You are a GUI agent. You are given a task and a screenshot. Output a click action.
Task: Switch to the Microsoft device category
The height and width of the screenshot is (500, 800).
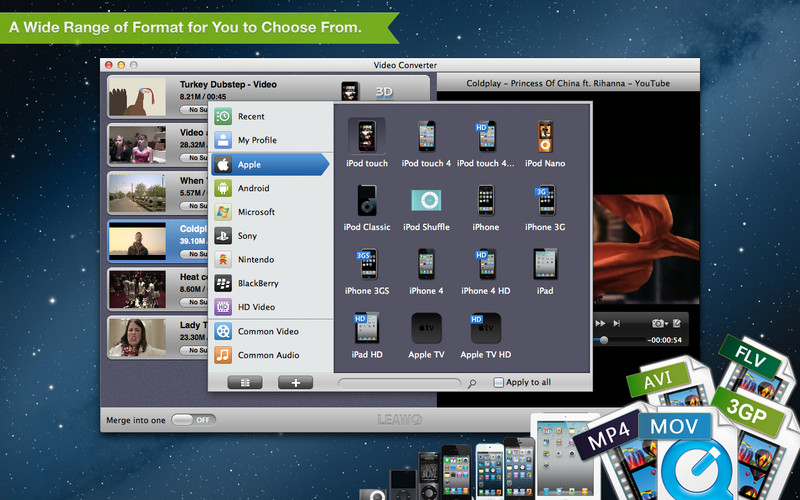click(271, 212)
